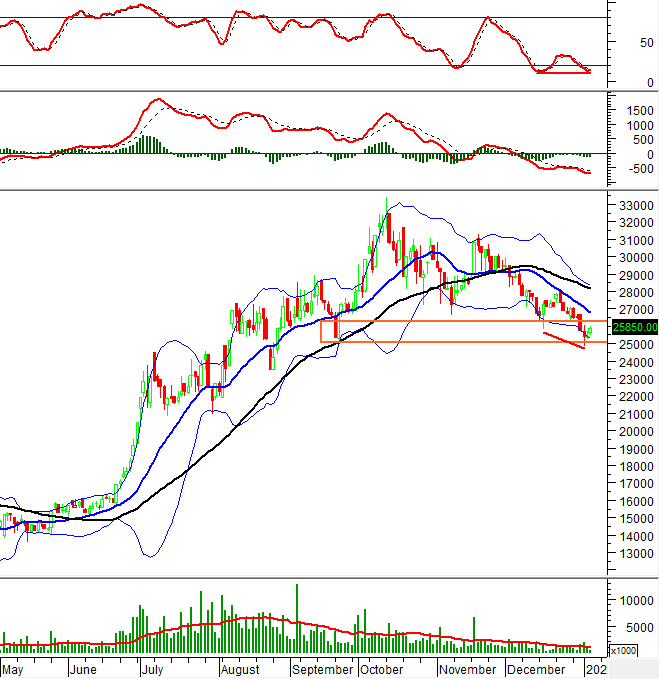Click the July label on time axis
Viewport: 659px width, 679px height.
pyautogui.click(x=153, y=669)
